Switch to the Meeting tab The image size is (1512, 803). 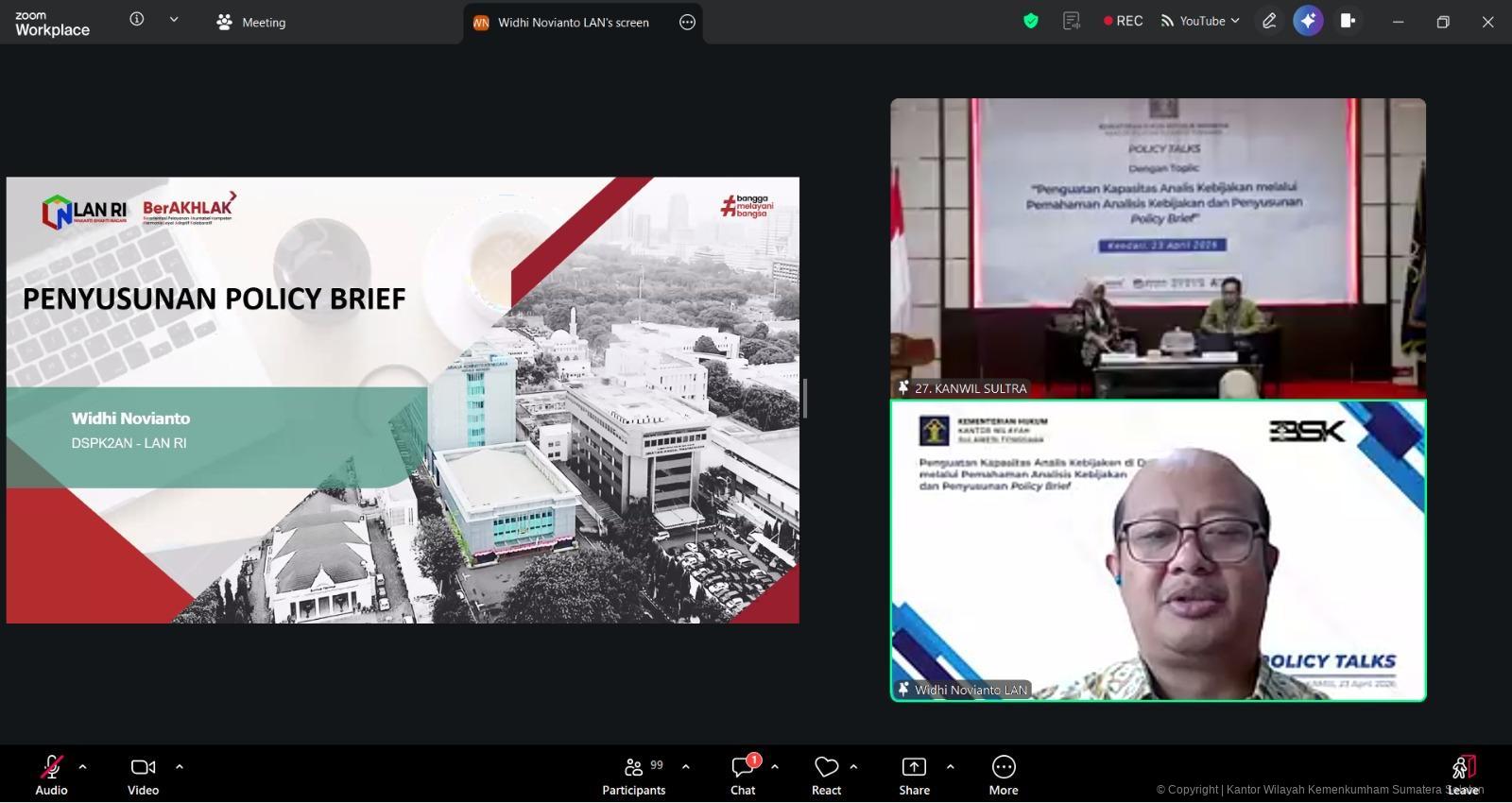click(x=251, y=23)
